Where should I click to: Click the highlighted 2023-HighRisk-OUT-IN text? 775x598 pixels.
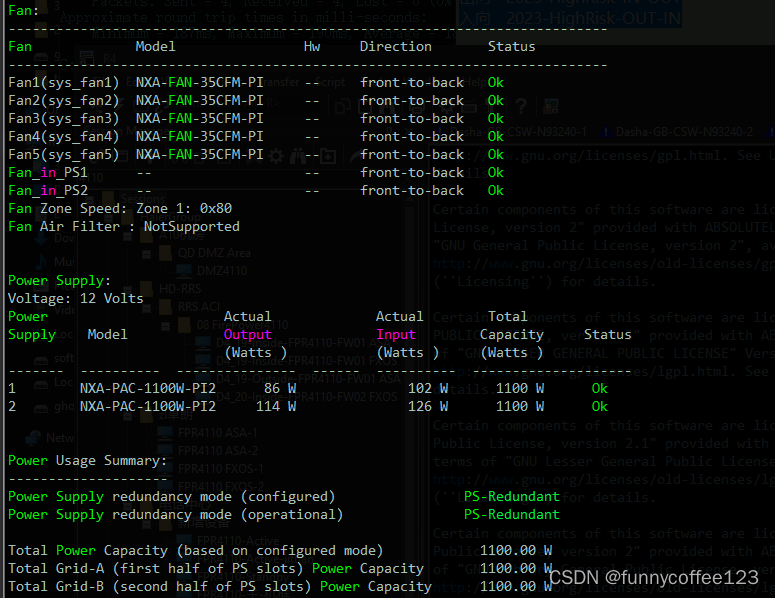coord(593,18)
